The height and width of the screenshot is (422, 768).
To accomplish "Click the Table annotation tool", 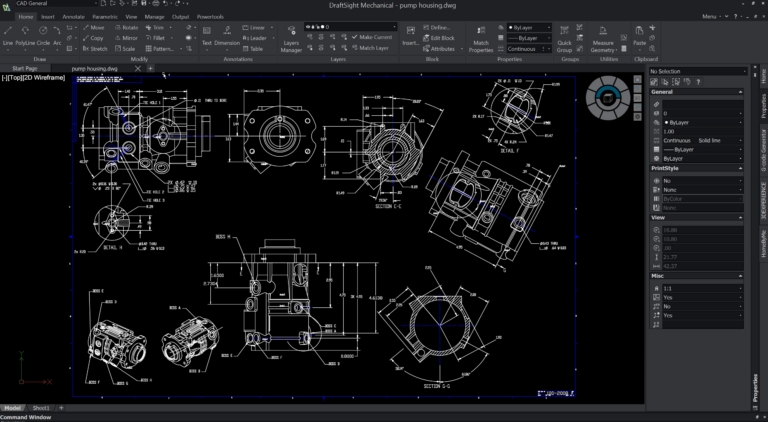I will (253, 49).
